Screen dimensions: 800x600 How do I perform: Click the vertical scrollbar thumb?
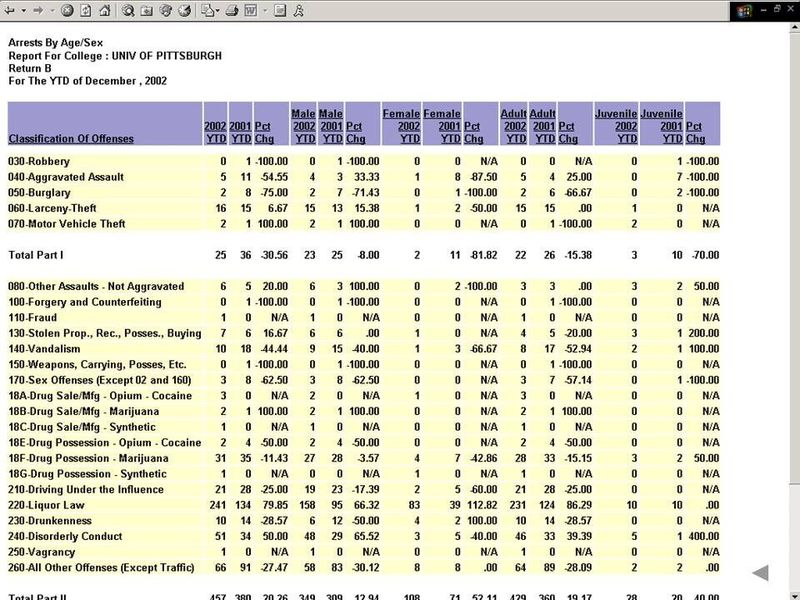coord(794,258)
